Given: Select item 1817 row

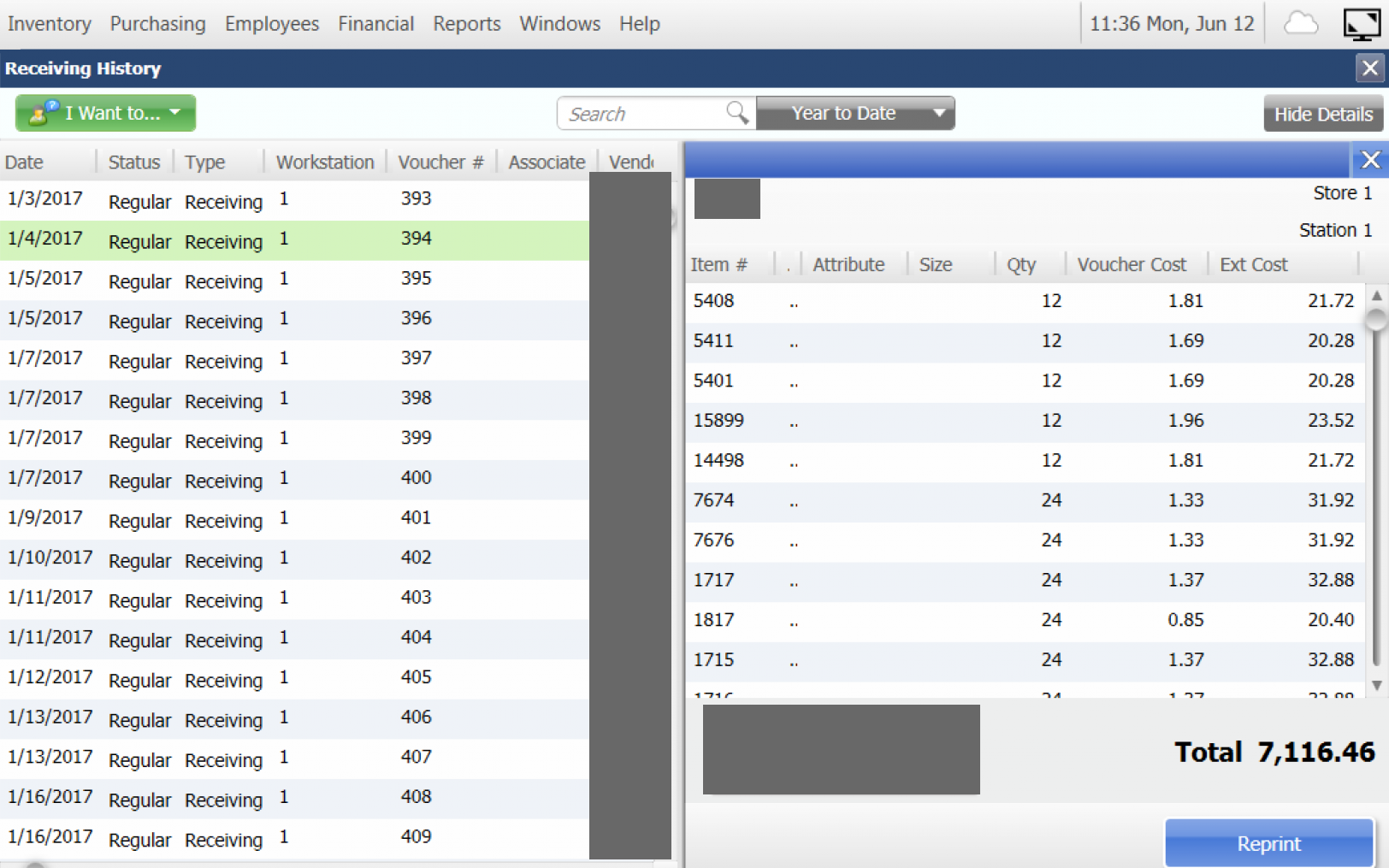Looking at the screenshot, I should (x=1025, y=620).
